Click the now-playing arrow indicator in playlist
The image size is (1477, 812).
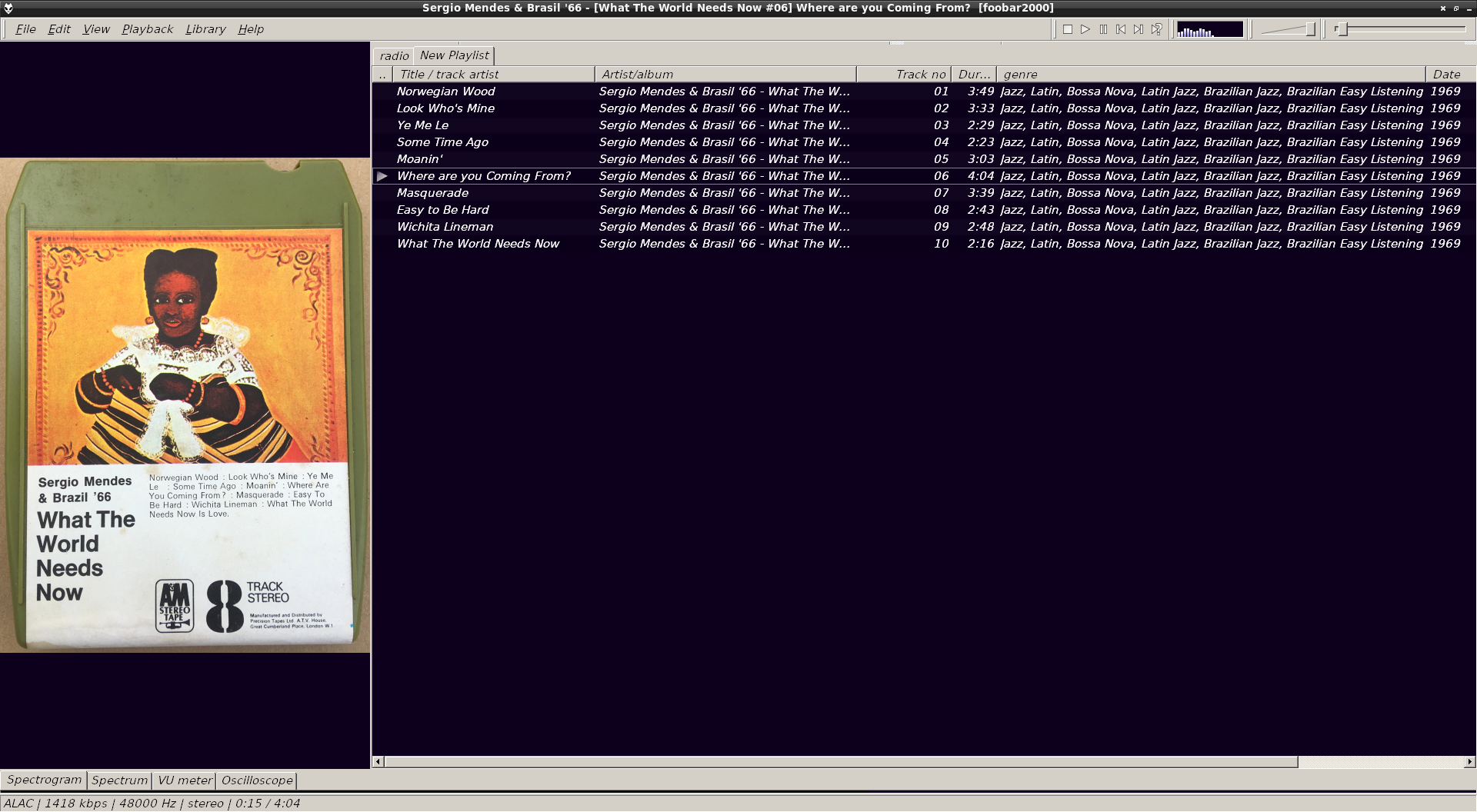coord(382,176)
